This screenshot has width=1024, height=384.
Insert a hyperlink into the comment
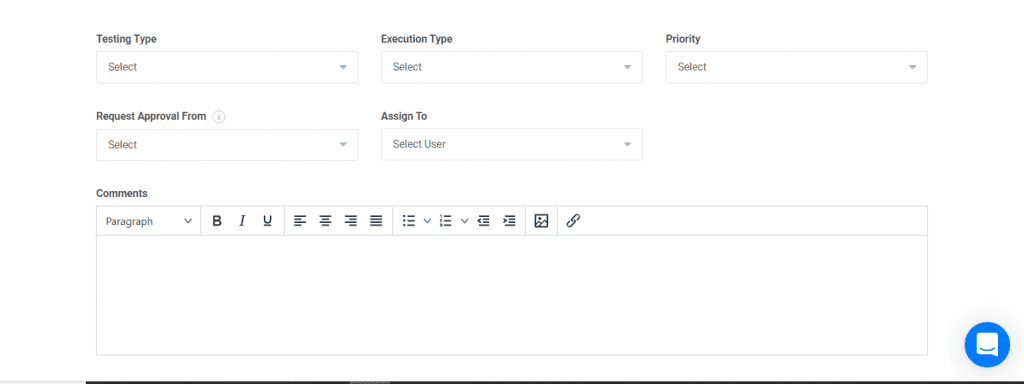click(573, 221)
